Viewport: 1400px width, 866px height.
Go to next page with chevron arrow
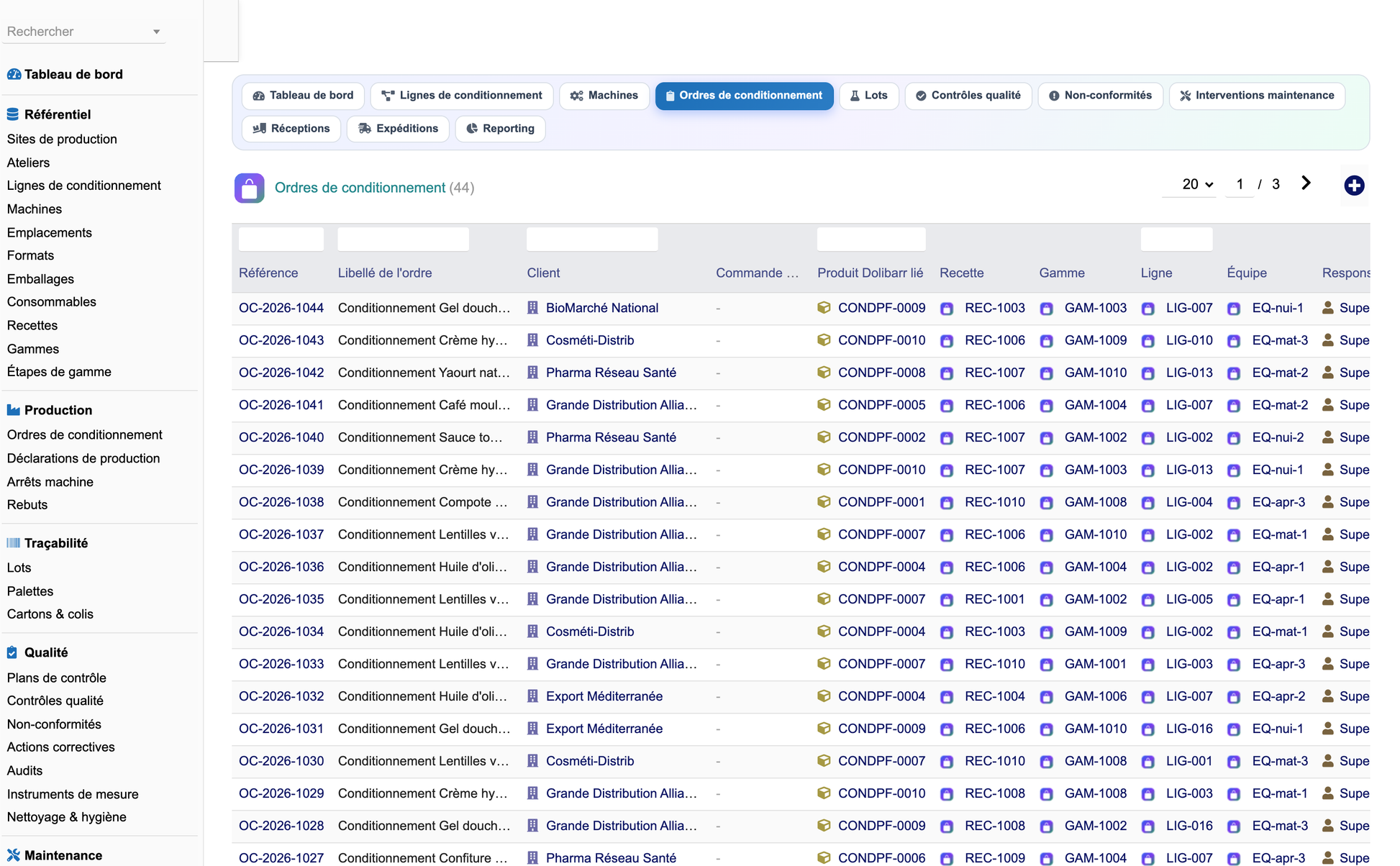pyautogui.click(x=1306, y=183)
